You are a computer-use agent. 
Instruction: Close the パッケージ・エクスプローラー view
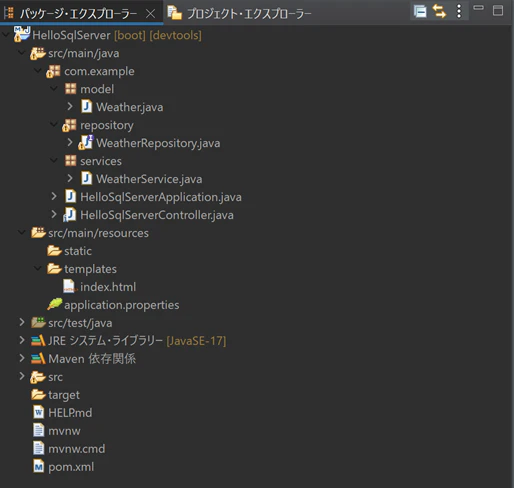[x=151, y=14]
